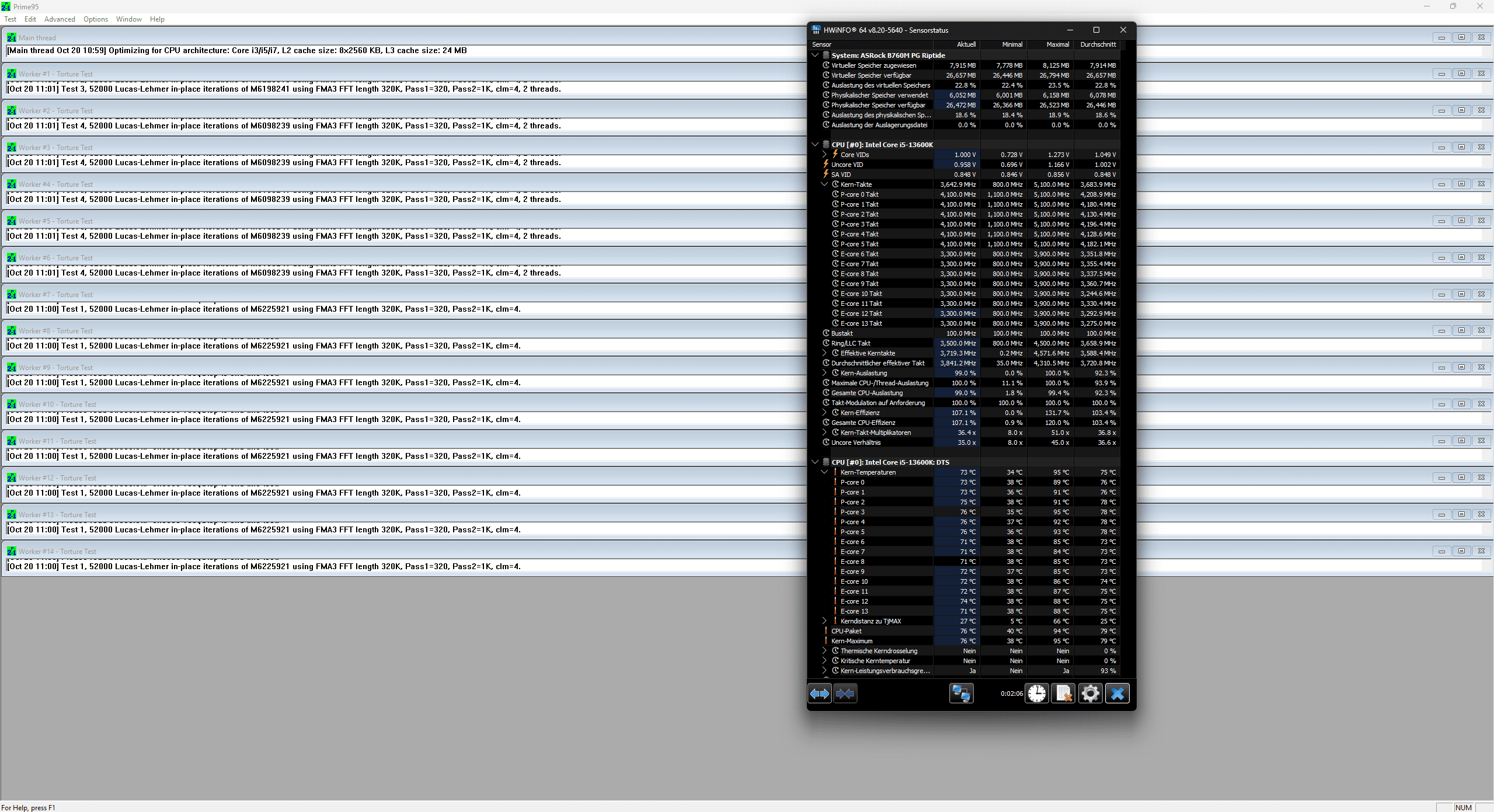This screenshot has height=812, width=1494.
Task: Open the Options menu
Action: [x=96, y=19]
